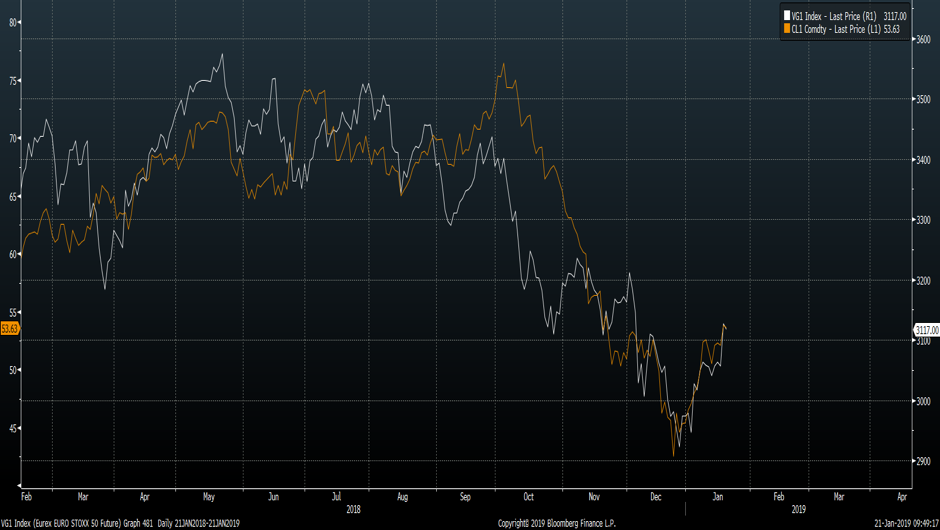This screenshot has width=940, height=530.
Task: Click the 'Graph 481' footer text
Action: [x=138, y=524]
